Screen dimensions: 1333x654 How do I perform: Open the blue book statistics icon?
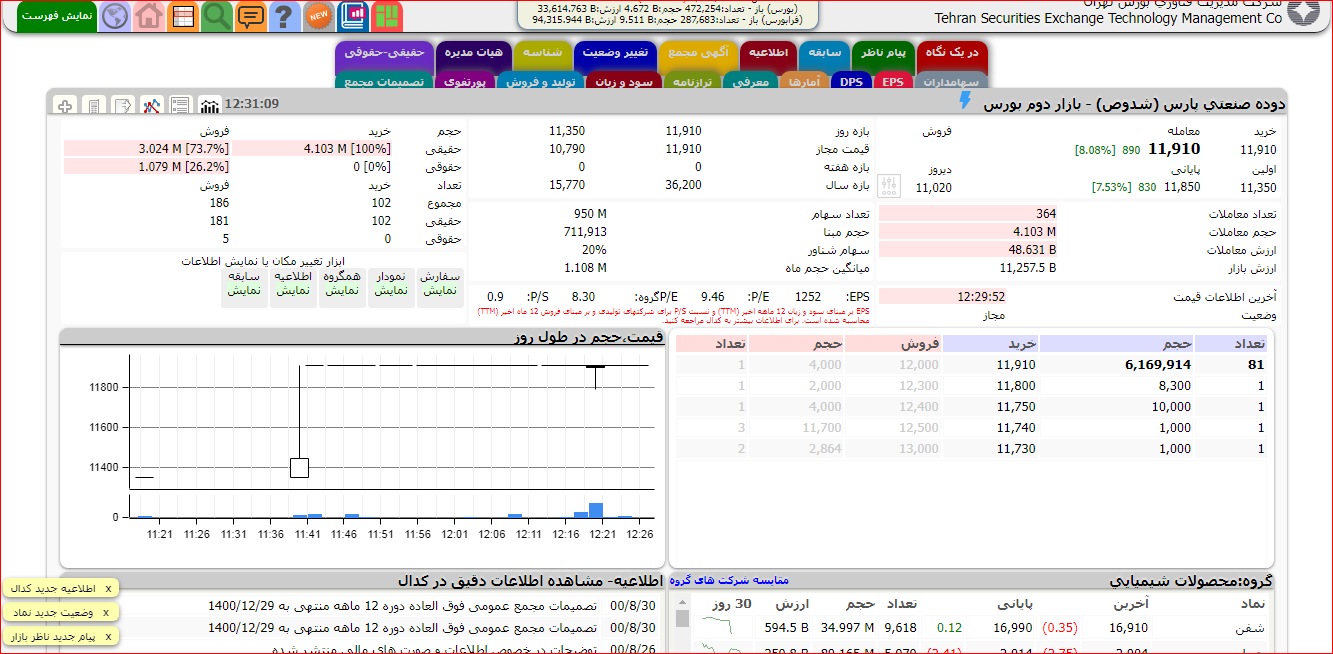click(353, 16)
